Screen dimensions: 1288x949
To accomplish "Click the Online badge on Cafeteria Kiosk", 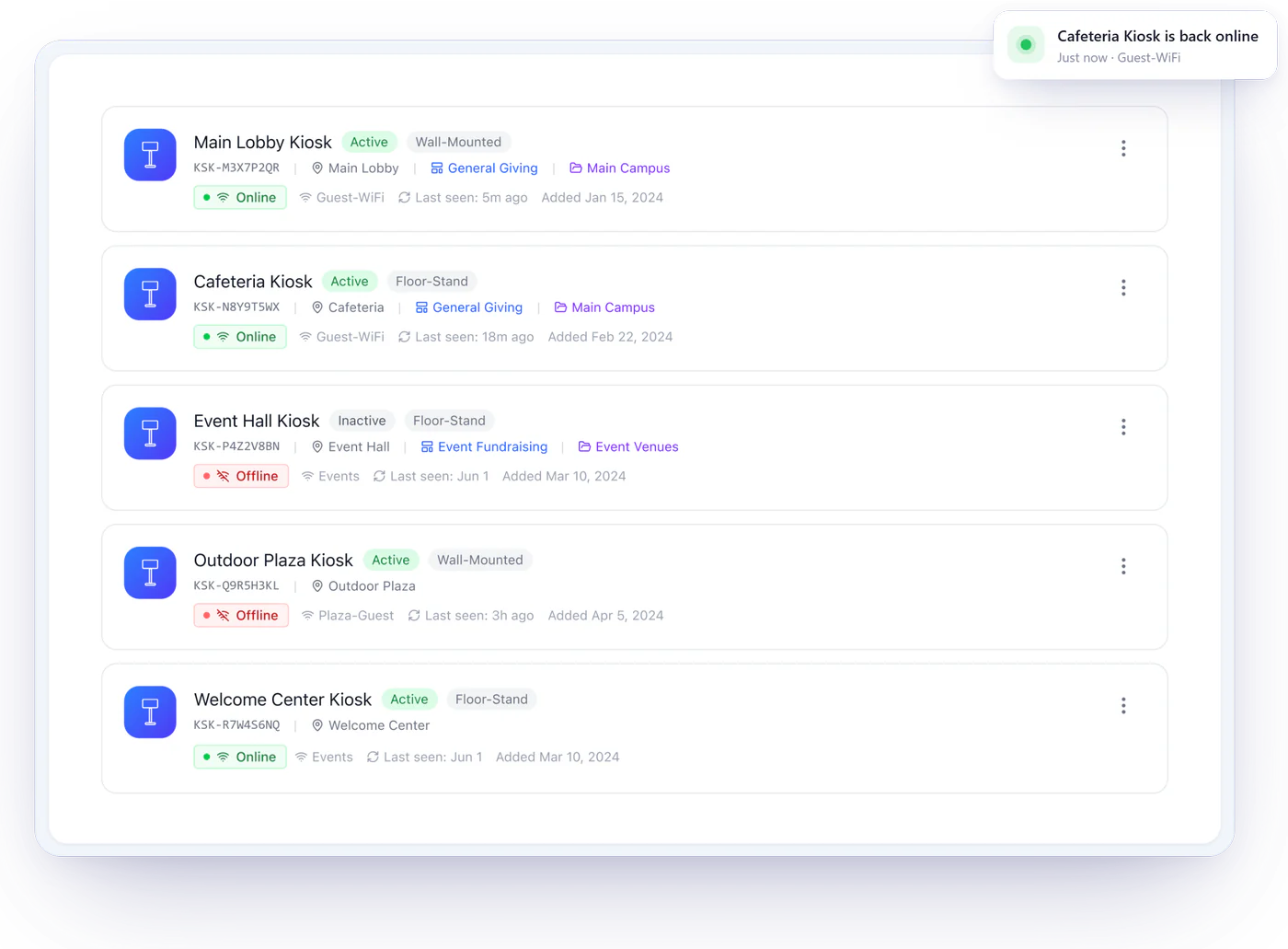I will [x=240, y=337].
